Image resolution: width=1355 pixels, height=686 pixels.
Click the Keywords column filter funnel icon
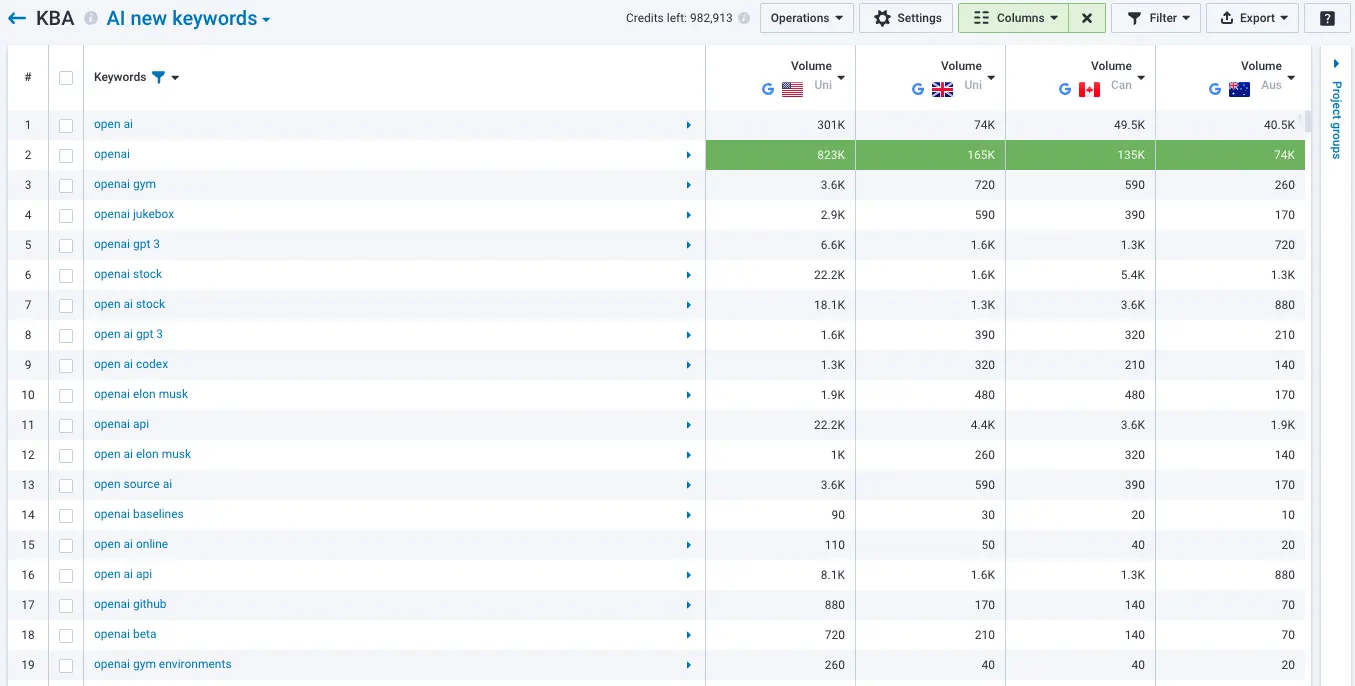pyautogui.click(x=158, y=77)
